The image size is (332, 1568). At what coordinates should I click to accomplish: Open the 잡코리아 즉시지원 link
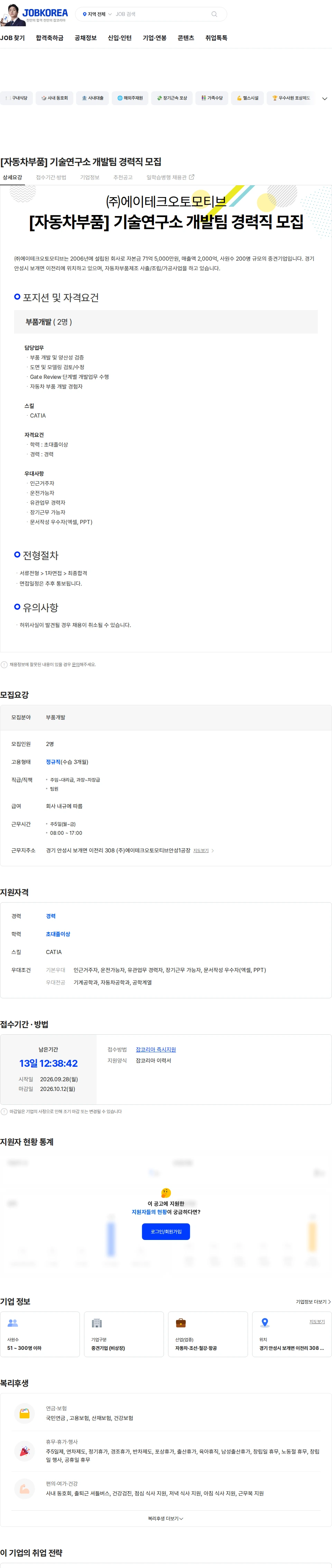point(156,1049)
